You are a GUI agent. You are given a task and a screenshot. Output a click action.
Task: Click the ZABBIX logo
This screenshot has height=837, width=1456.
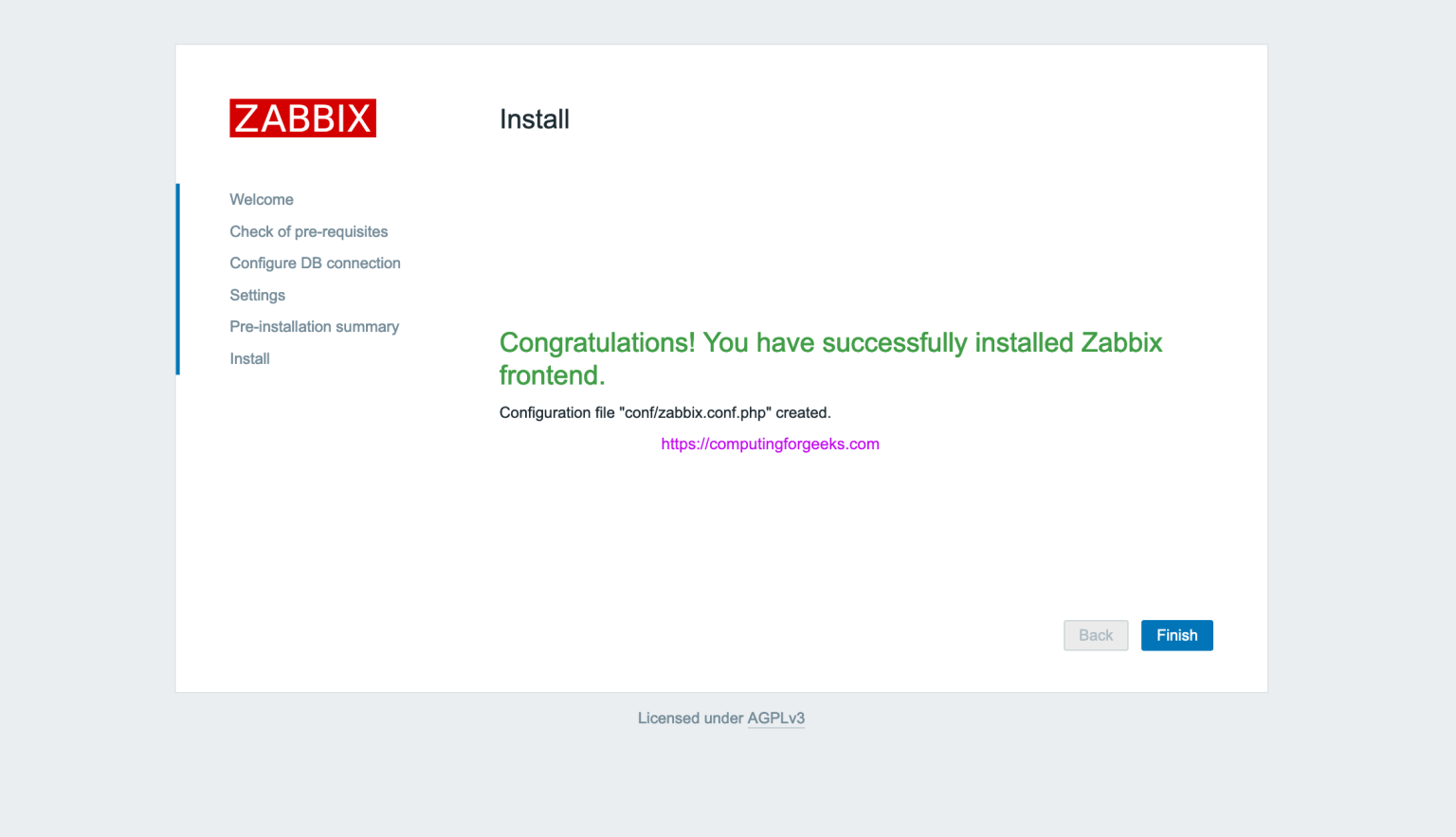pyautogui.click(x=302, y=118)
